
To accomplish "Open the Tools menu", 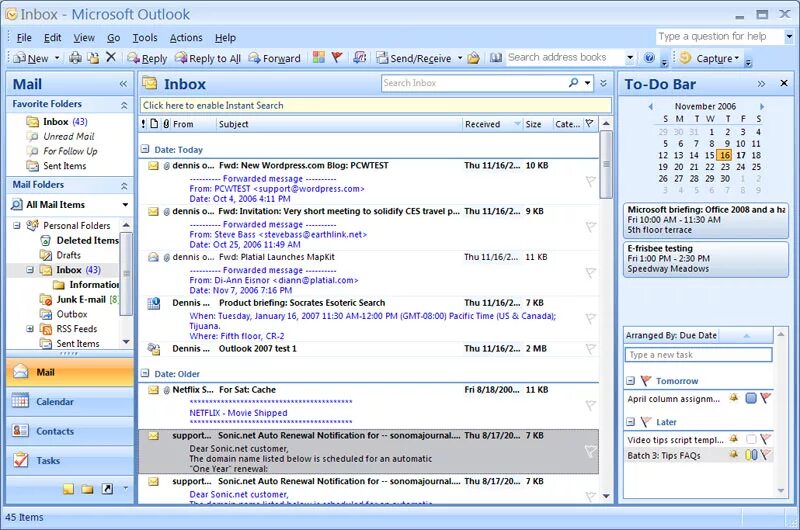I will tap(145, 38).
